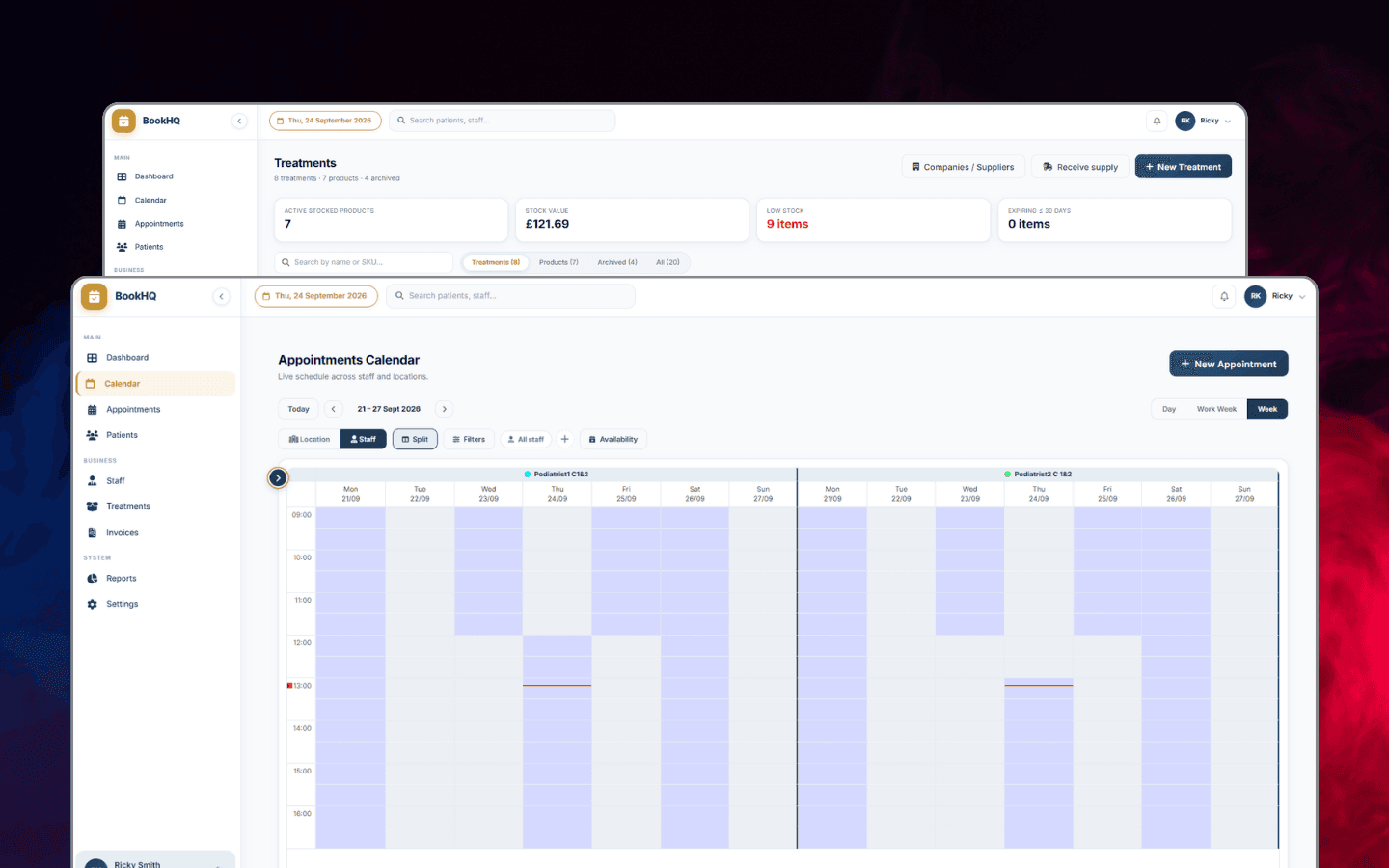The height and width of the screenshot is (868, 1389).
Task: Click the date picker in the front window
Action: tap(316, 296)
